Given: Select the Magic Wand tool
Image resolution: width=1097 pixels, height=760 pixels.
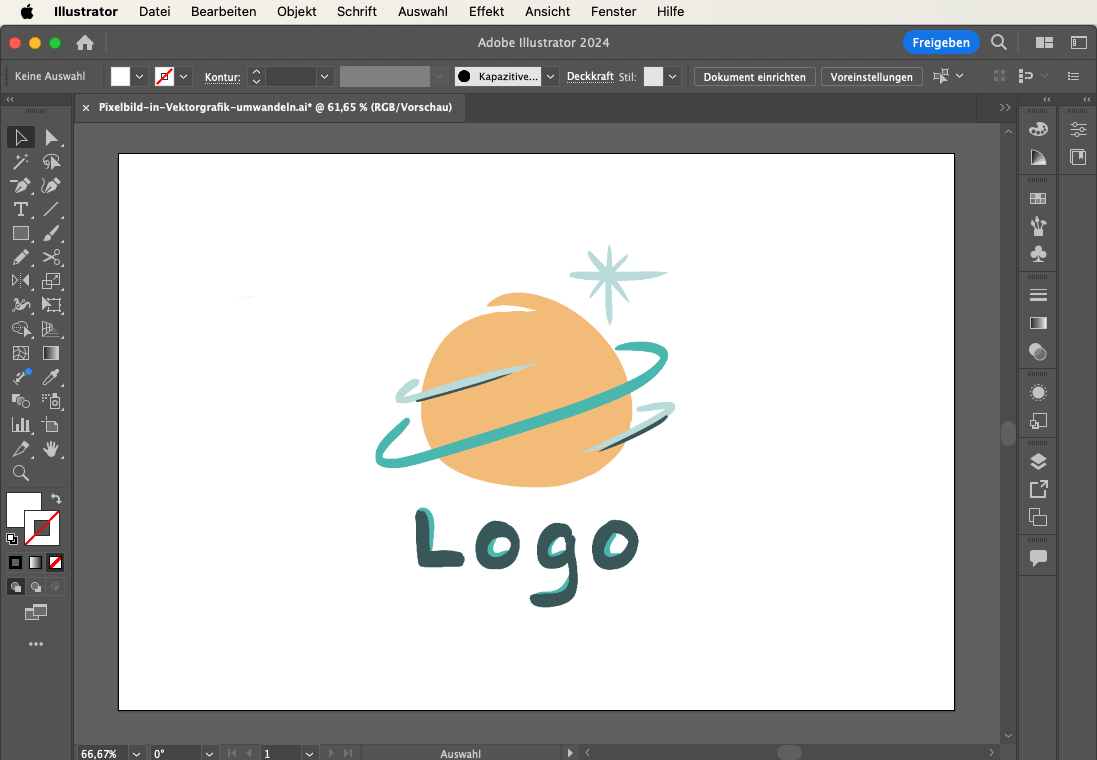Looking at the screenshot, I should click(x=20, y=161).
